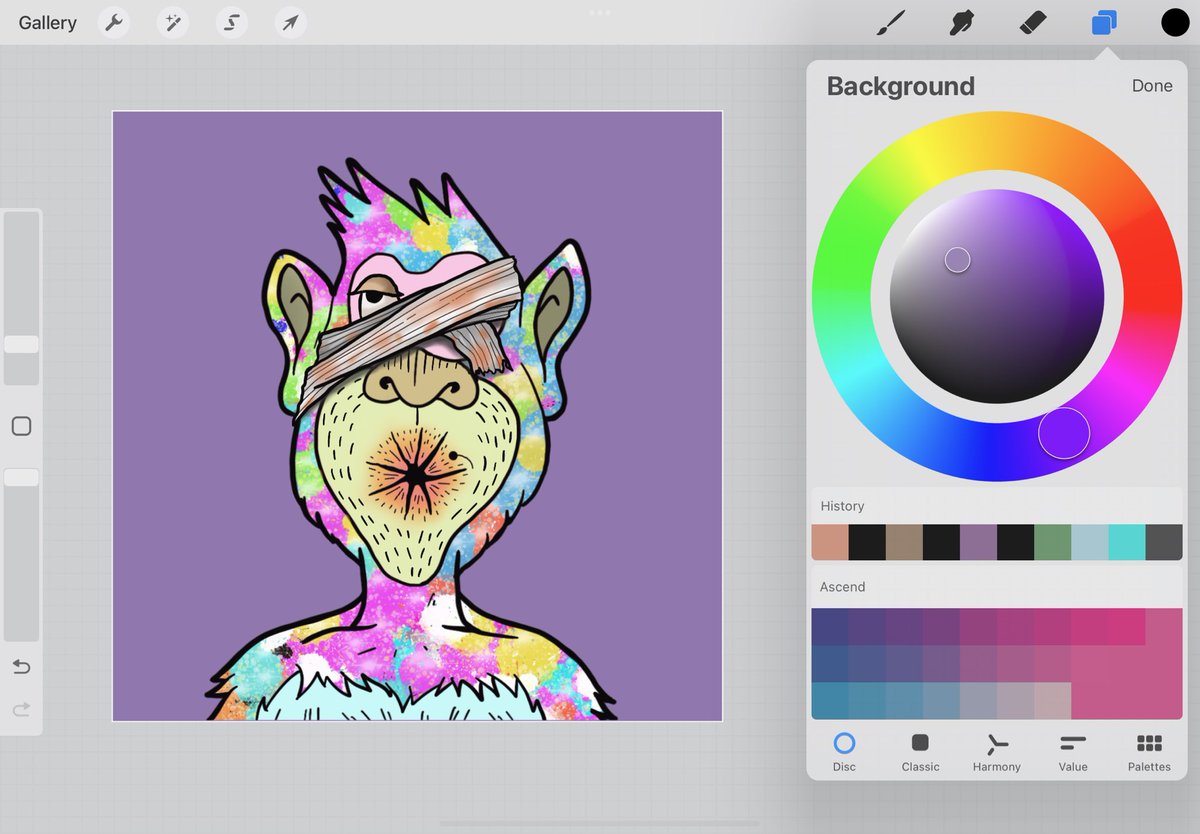The height and width of the screenshot is (834, 1200).
Task: Pick the pale blue swatch in History
Action: (x=1090, y=542)
